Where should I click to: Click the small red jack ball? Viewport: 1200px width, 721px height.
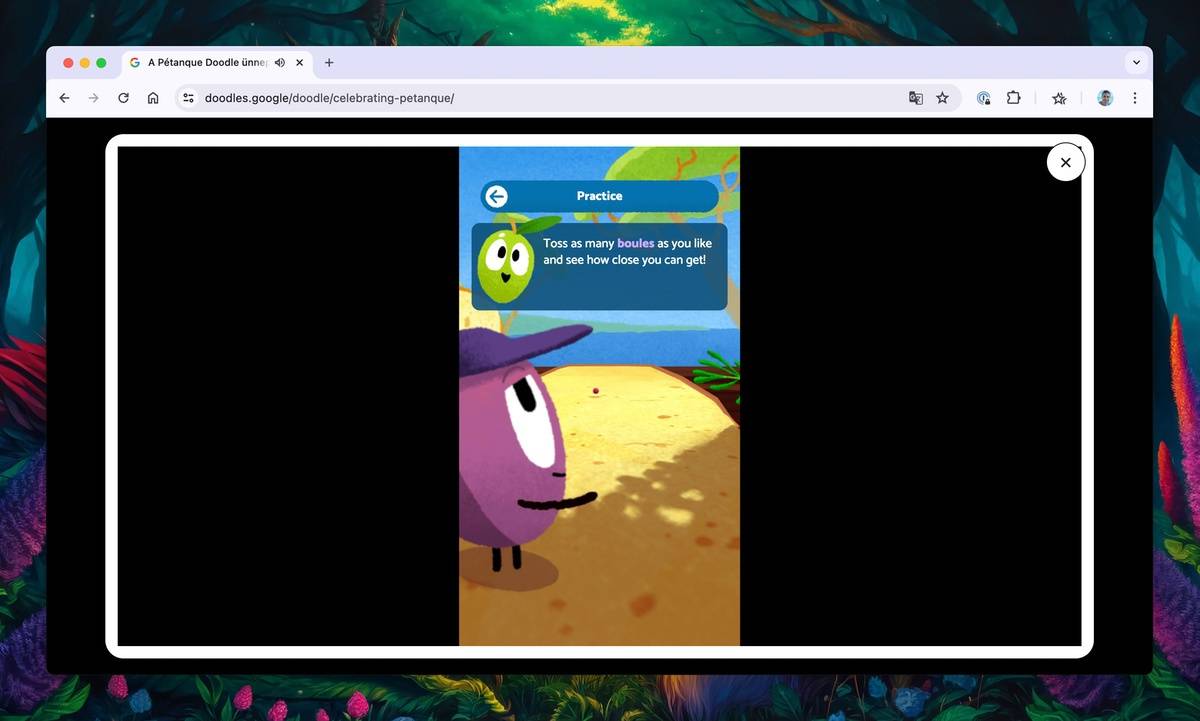[596, 391]
